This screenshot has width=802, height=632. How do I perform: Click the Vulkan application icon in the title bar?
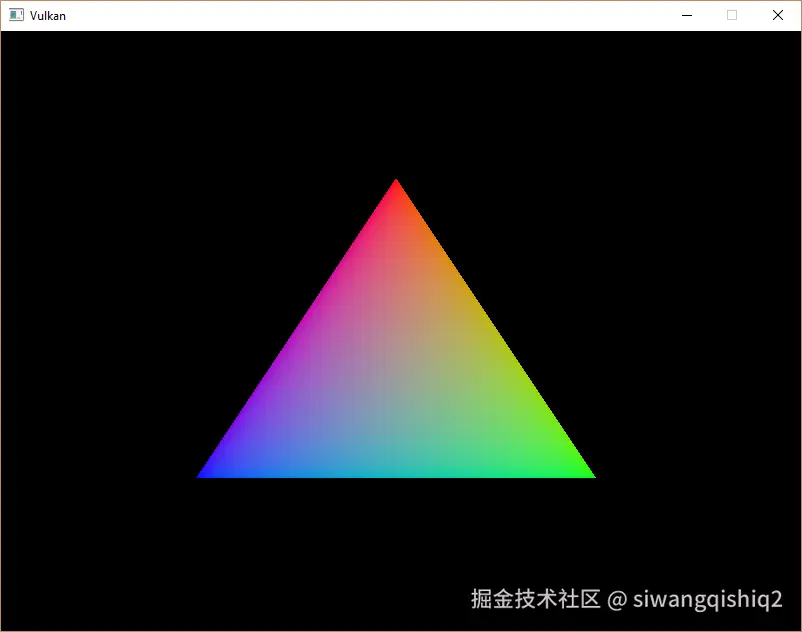(x=14, y=15)
